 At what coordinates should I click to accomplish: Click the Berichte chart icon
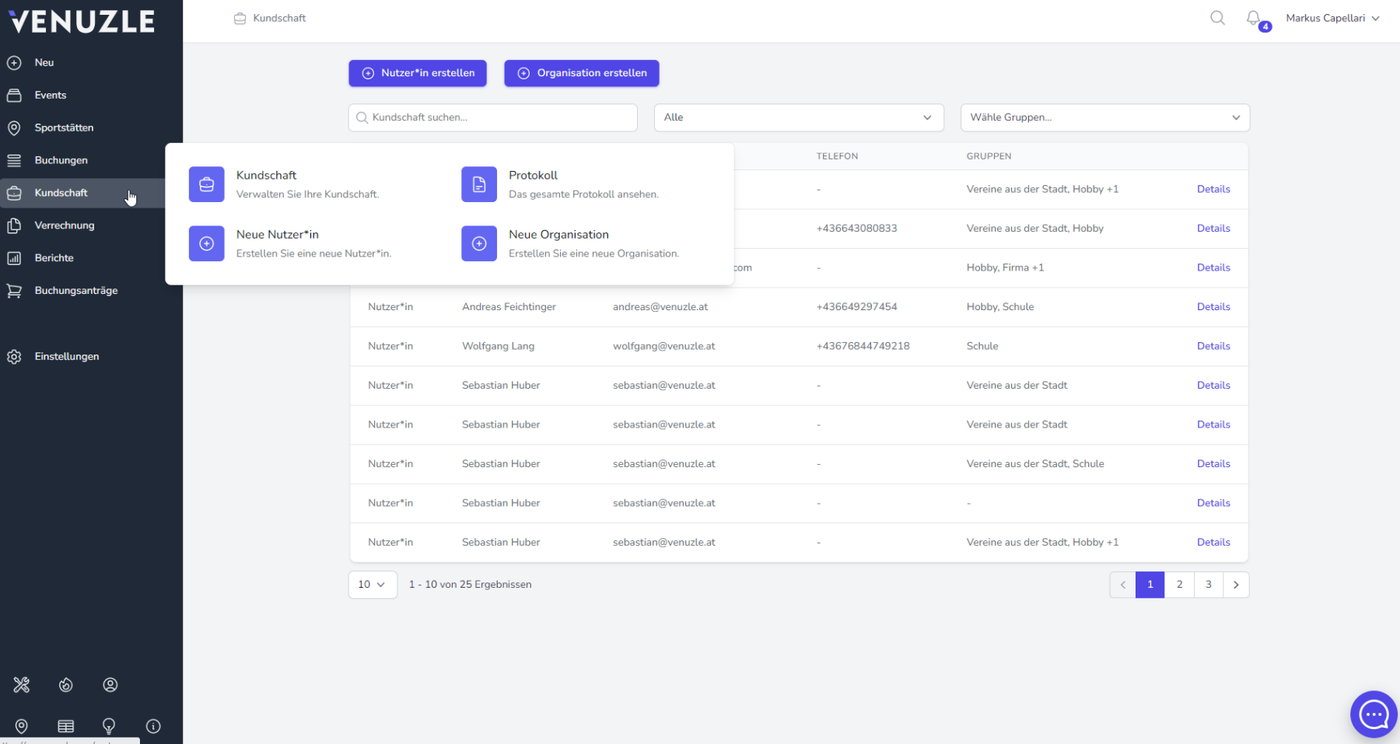point(14,258)
